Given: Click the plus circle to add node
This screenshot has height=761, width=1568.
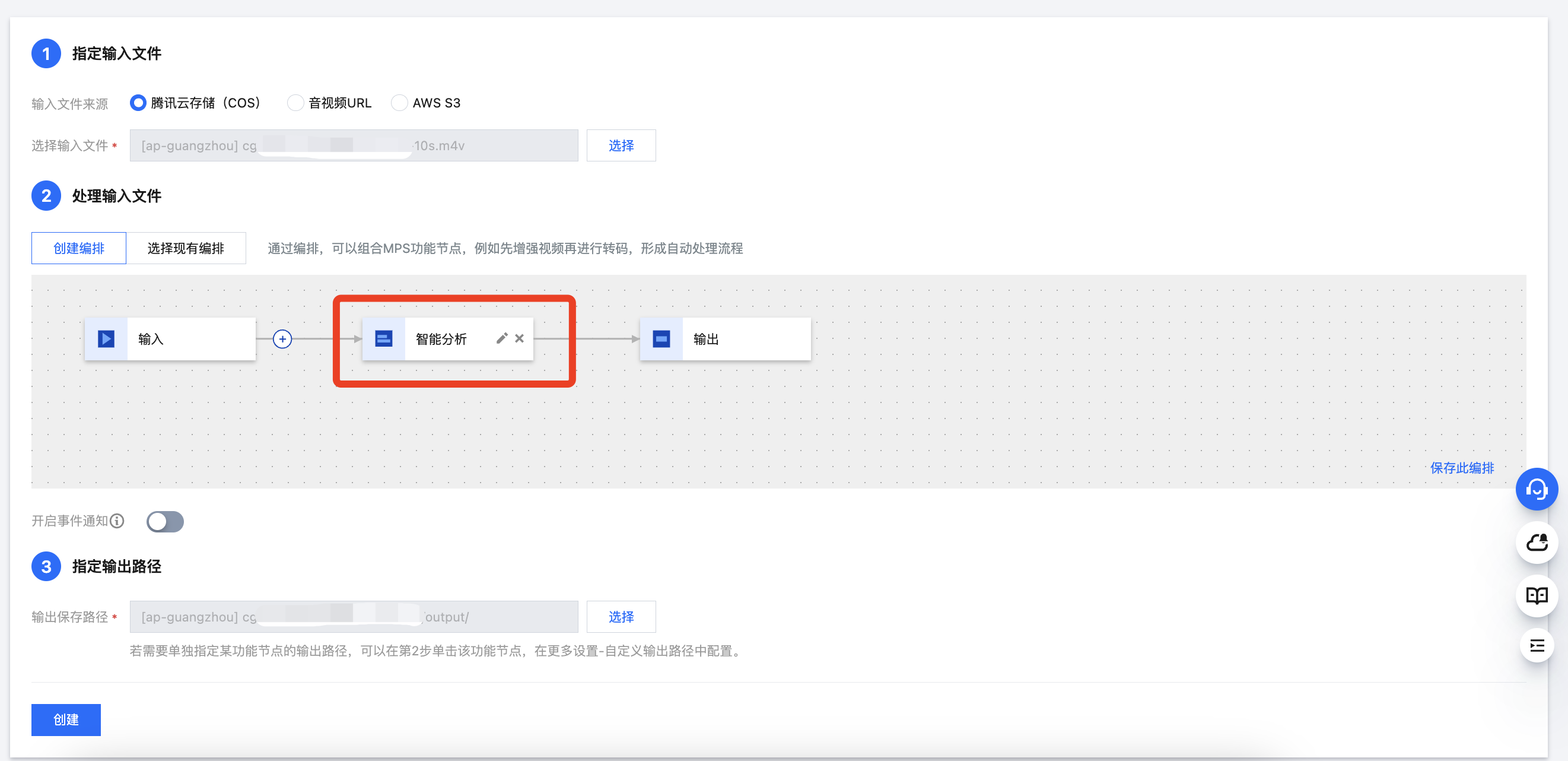Looking at the screenshot, I should pyautogui.click(x=282, y=339).
